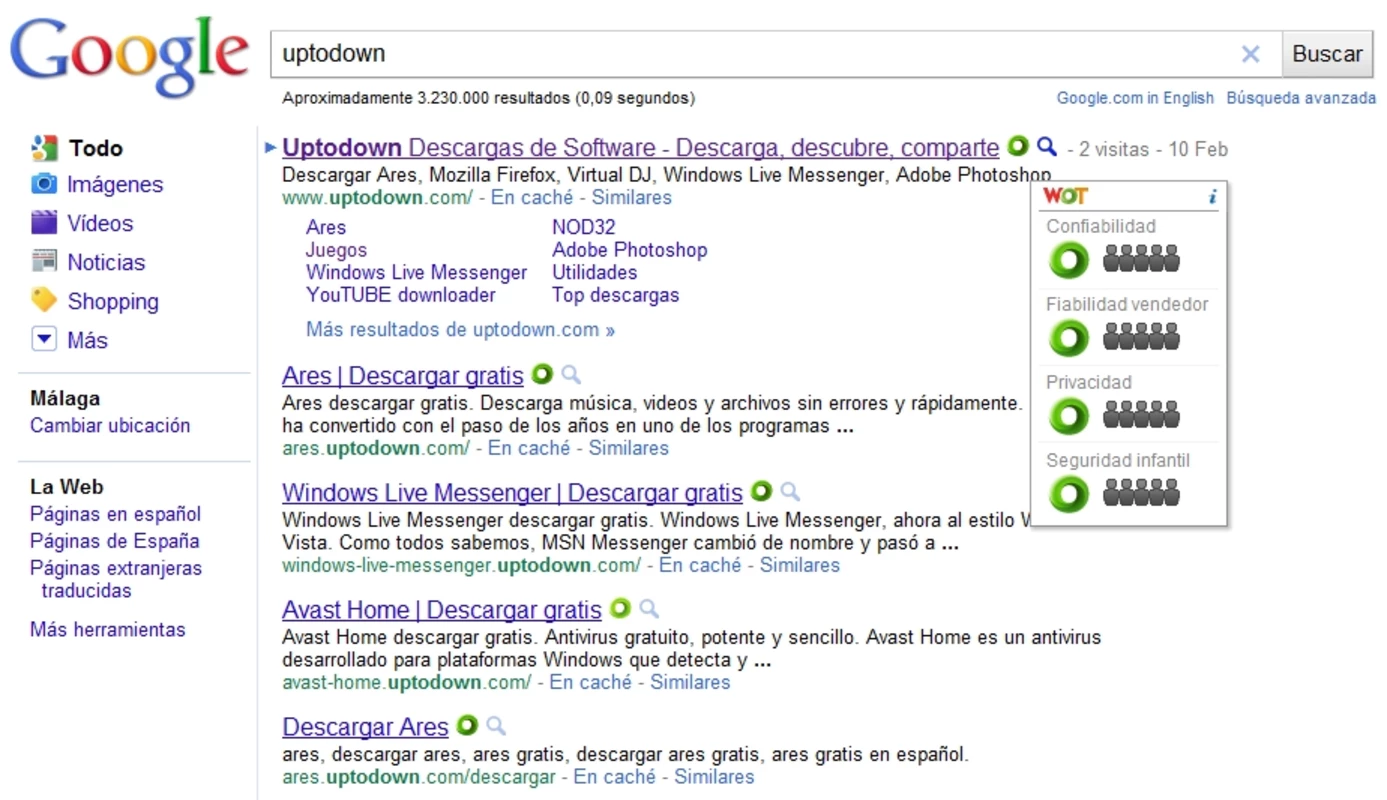
Task: Click the green Privacidad rating ring
Action: 1068,416
